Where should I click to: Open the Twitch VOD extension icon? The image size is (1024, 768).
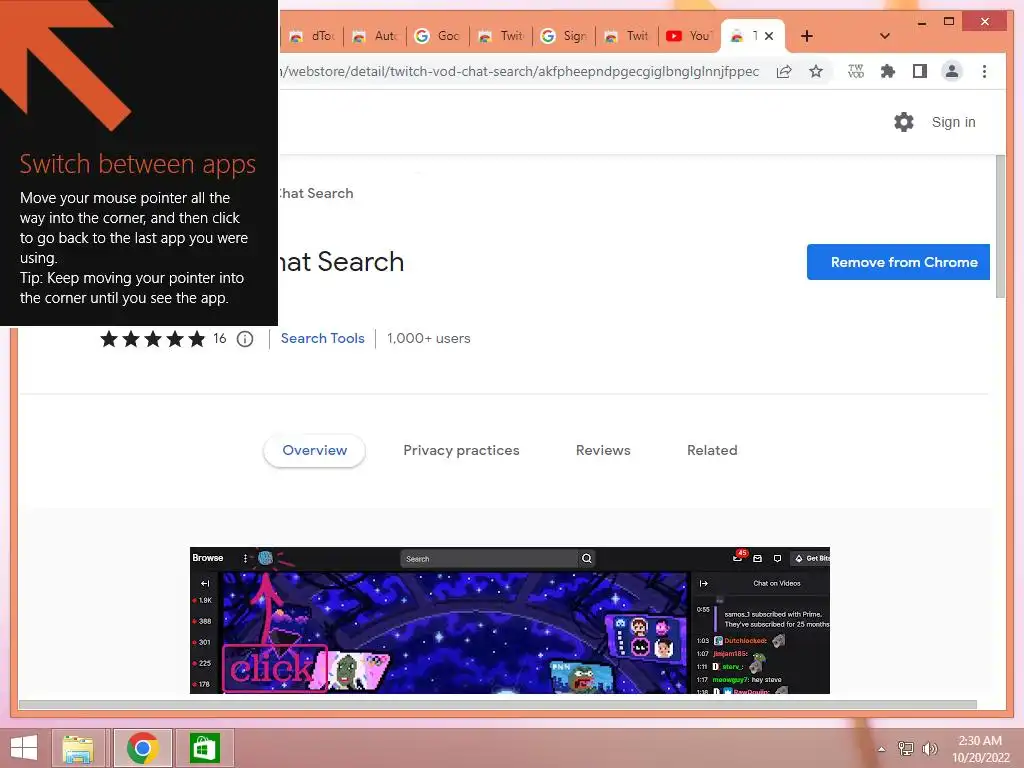(856, 71)
